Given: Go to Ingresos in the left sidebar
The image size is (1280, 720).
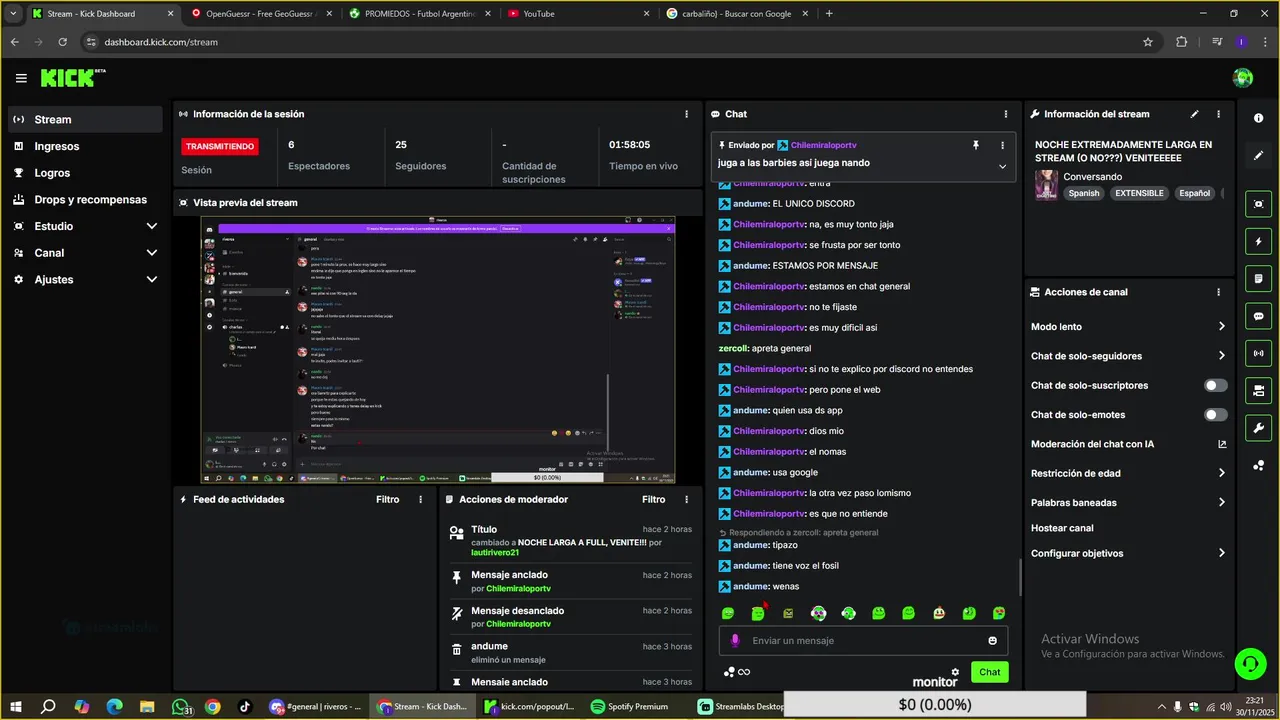Looking at the screenshot, I should point(84,146).
